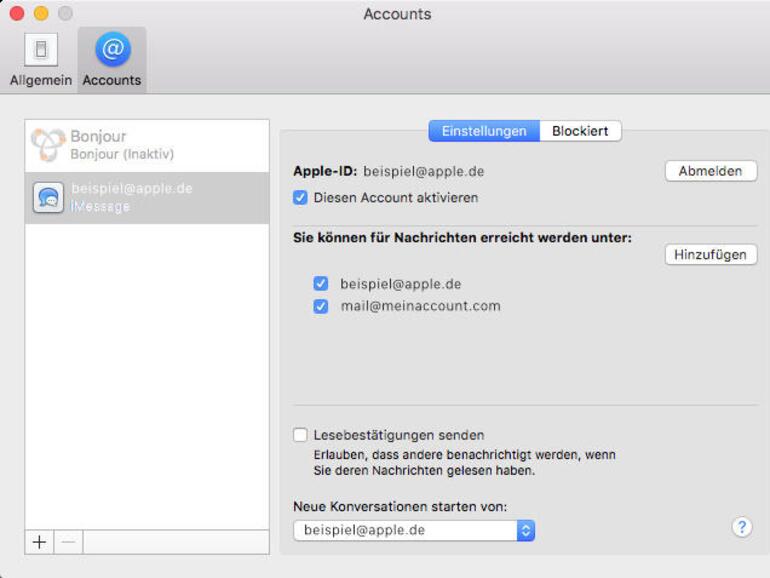The height and width of the screenshot is (578, 770).
Task: Remove account with the minus button
Action: (x=68, y=542)
